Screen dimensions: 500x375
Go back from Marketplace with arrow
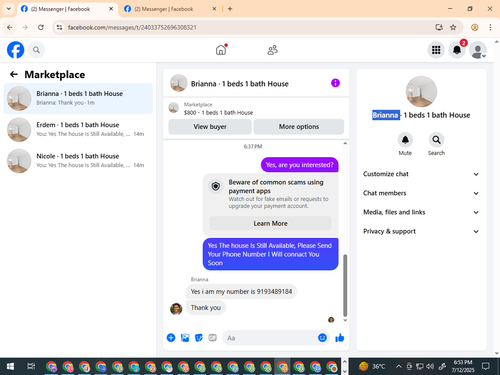click(14, 74)
